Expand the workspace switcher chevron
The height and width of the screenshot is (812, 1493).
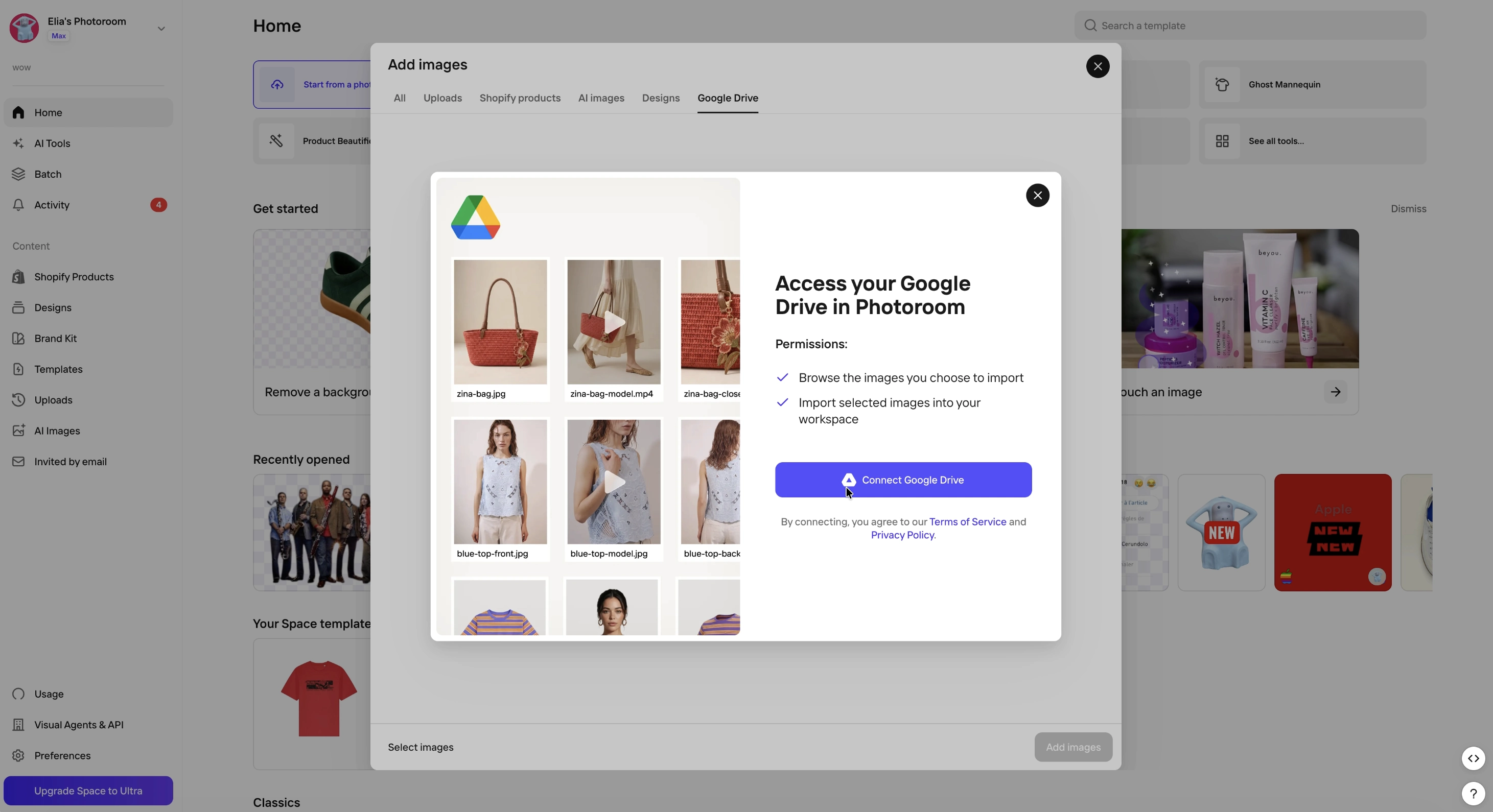coord(161,29)
